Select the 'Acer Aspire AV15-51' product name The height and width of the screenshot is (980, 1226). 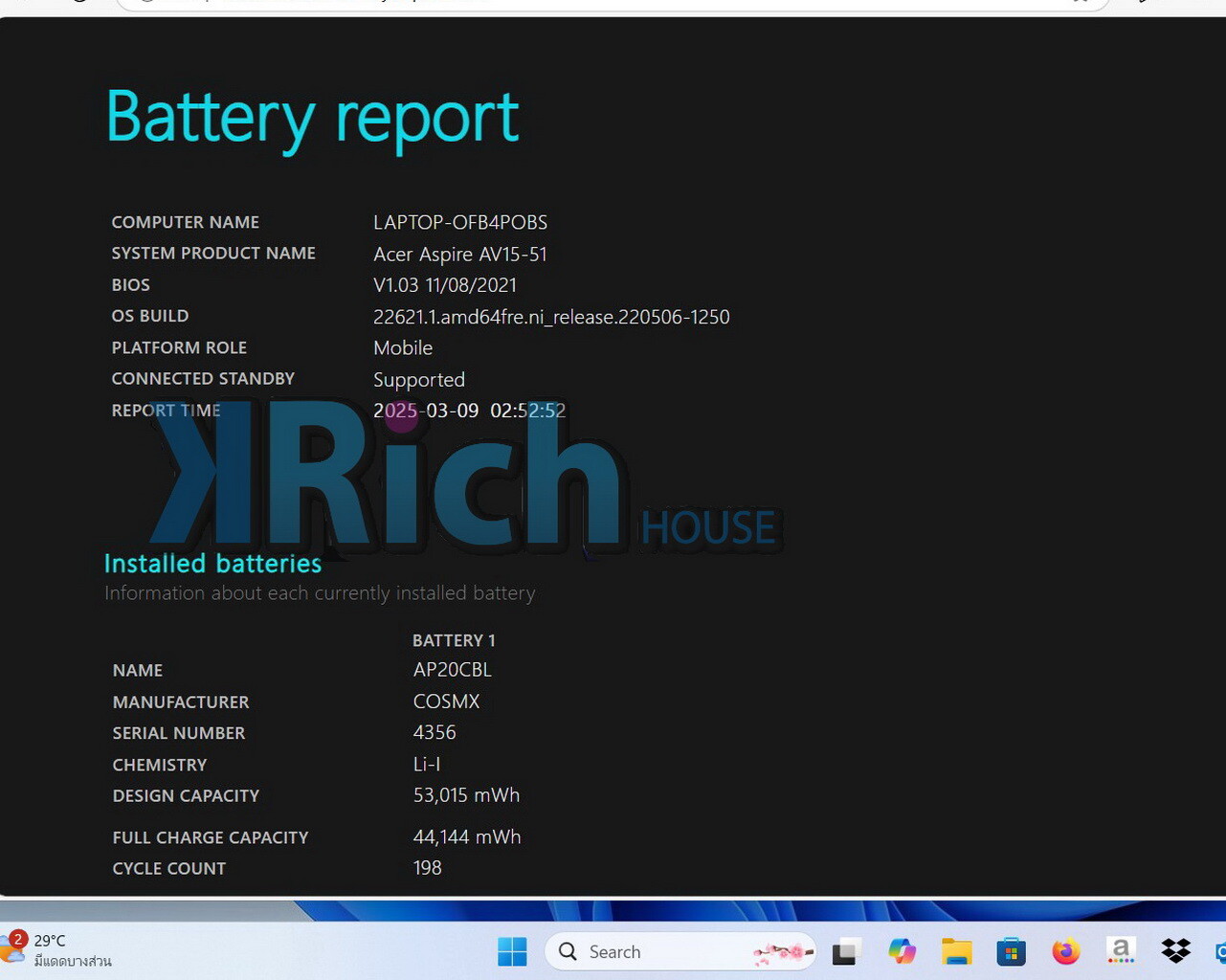460,254
